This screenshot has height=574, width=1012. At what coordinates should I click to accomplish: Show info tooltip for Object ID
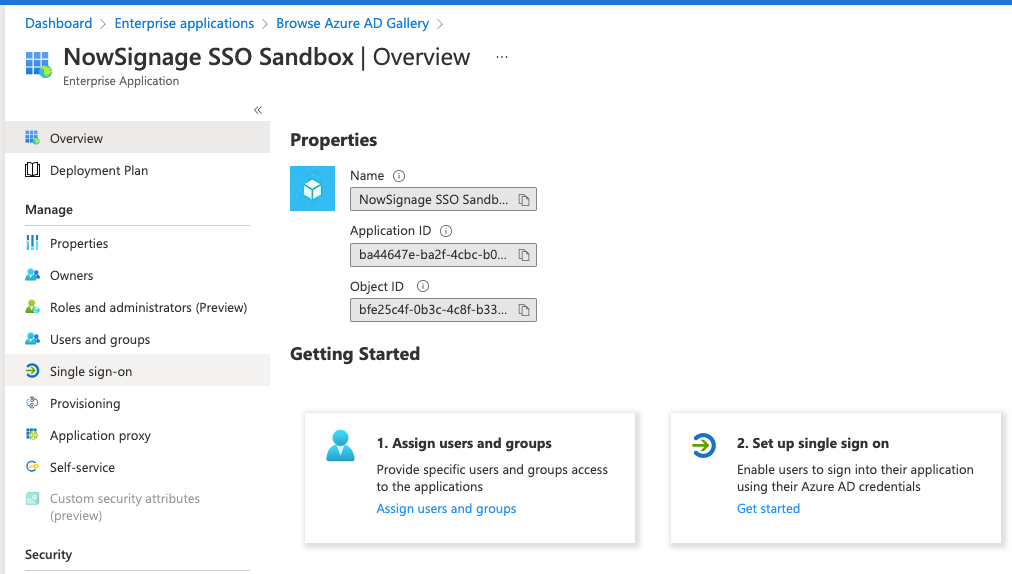tap(423, 287)
